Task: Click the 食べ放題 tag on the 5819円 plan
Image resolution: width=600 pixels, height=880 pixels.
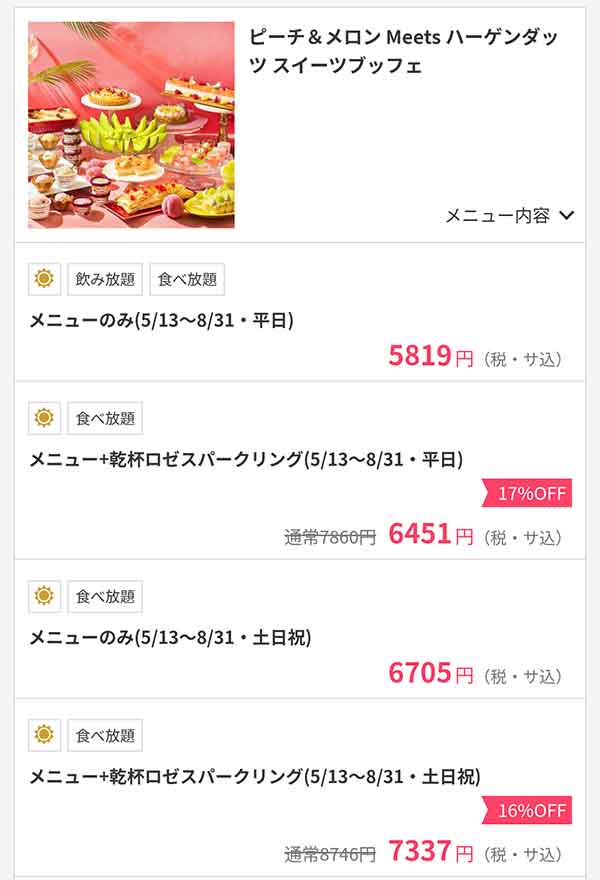Action: click(187, 279)
